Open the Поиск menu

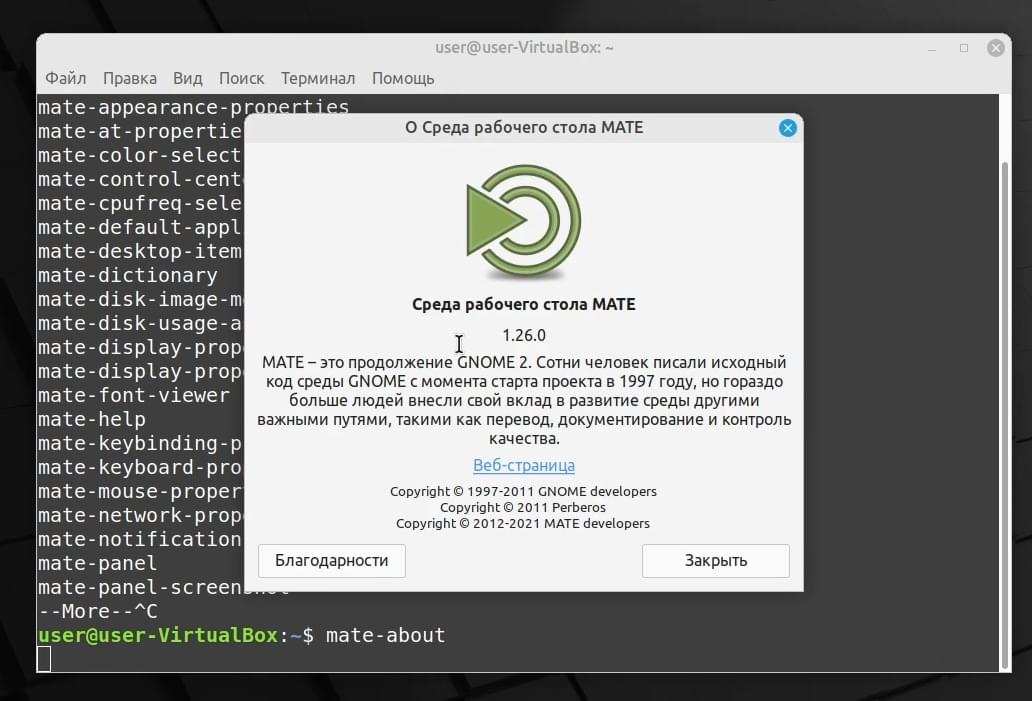(242, 78)
